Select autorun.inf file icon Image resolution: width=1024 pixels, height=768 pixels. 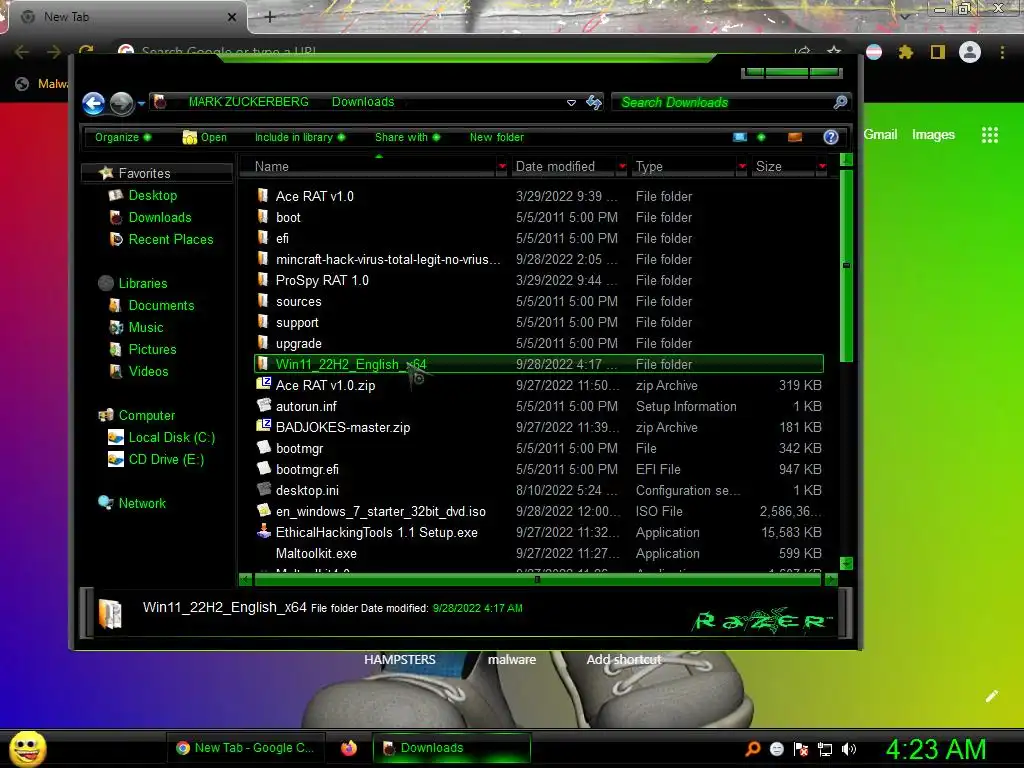click(263, 405)
